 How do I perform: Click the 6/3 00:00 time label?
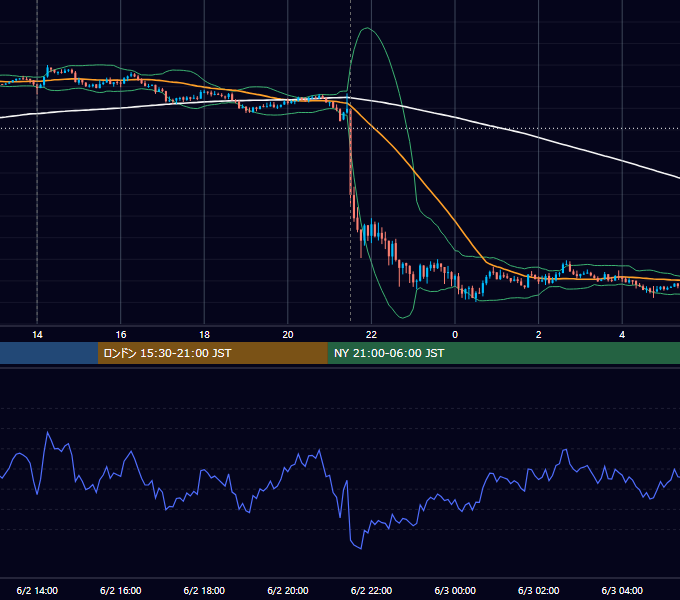click(x=455, y=590)
